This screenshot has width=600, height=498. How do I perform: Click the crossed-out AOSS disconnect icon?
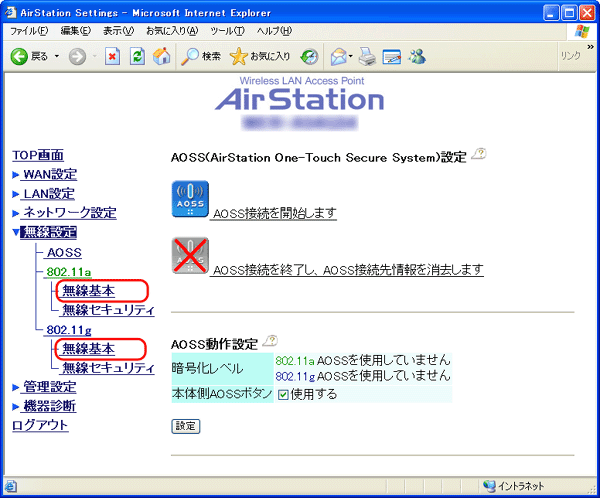point(190,256)
